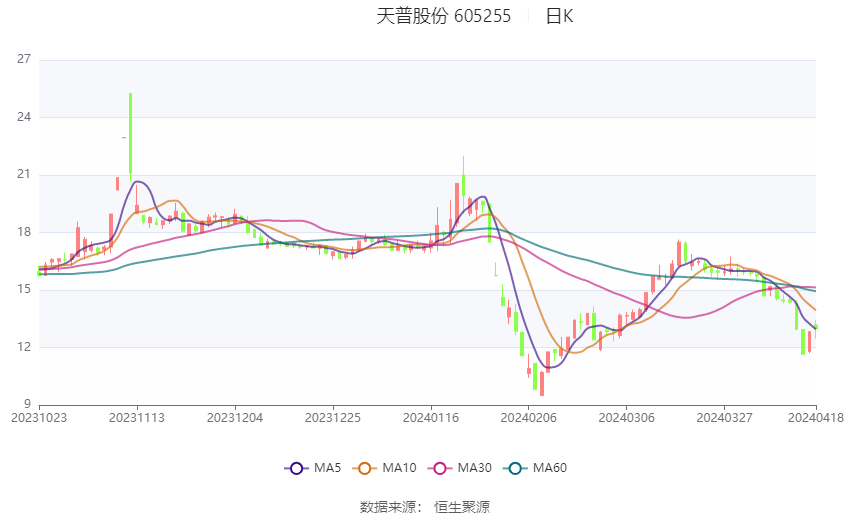Select the 20240206 date axis label
Viewport: 850px width, 517px height.
(x=528, y=418)
